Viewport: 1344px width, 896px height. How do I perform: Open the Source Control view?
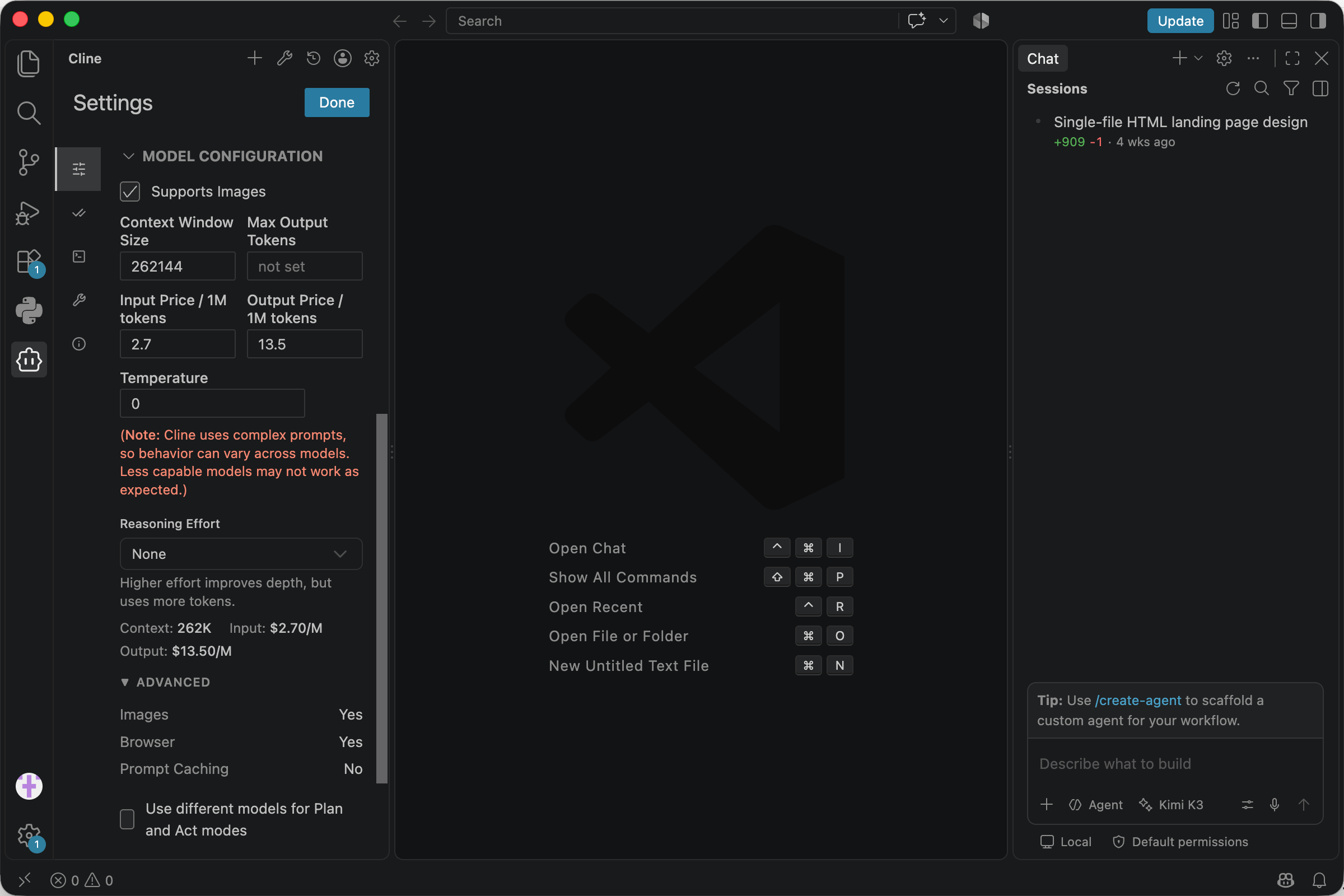(29, 162)
